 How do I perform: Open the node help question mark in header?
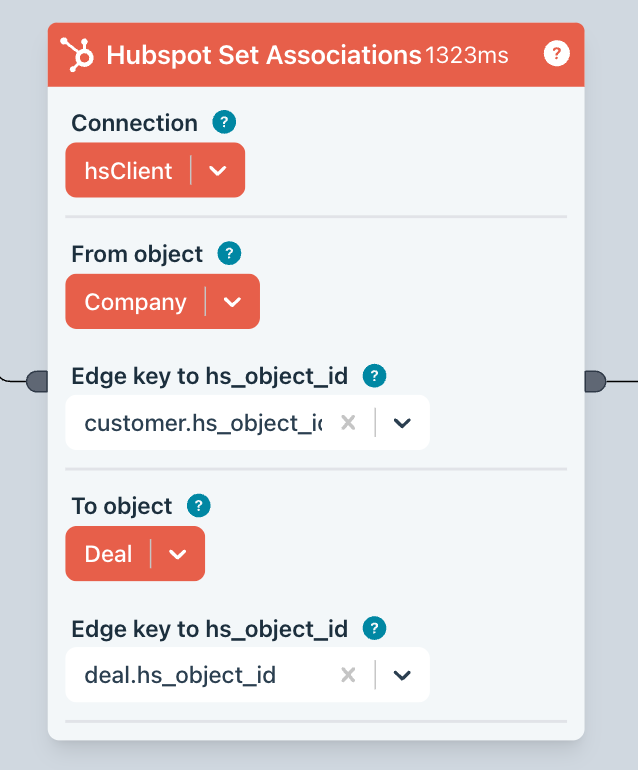pyautogui.click(x=556, y=54)
